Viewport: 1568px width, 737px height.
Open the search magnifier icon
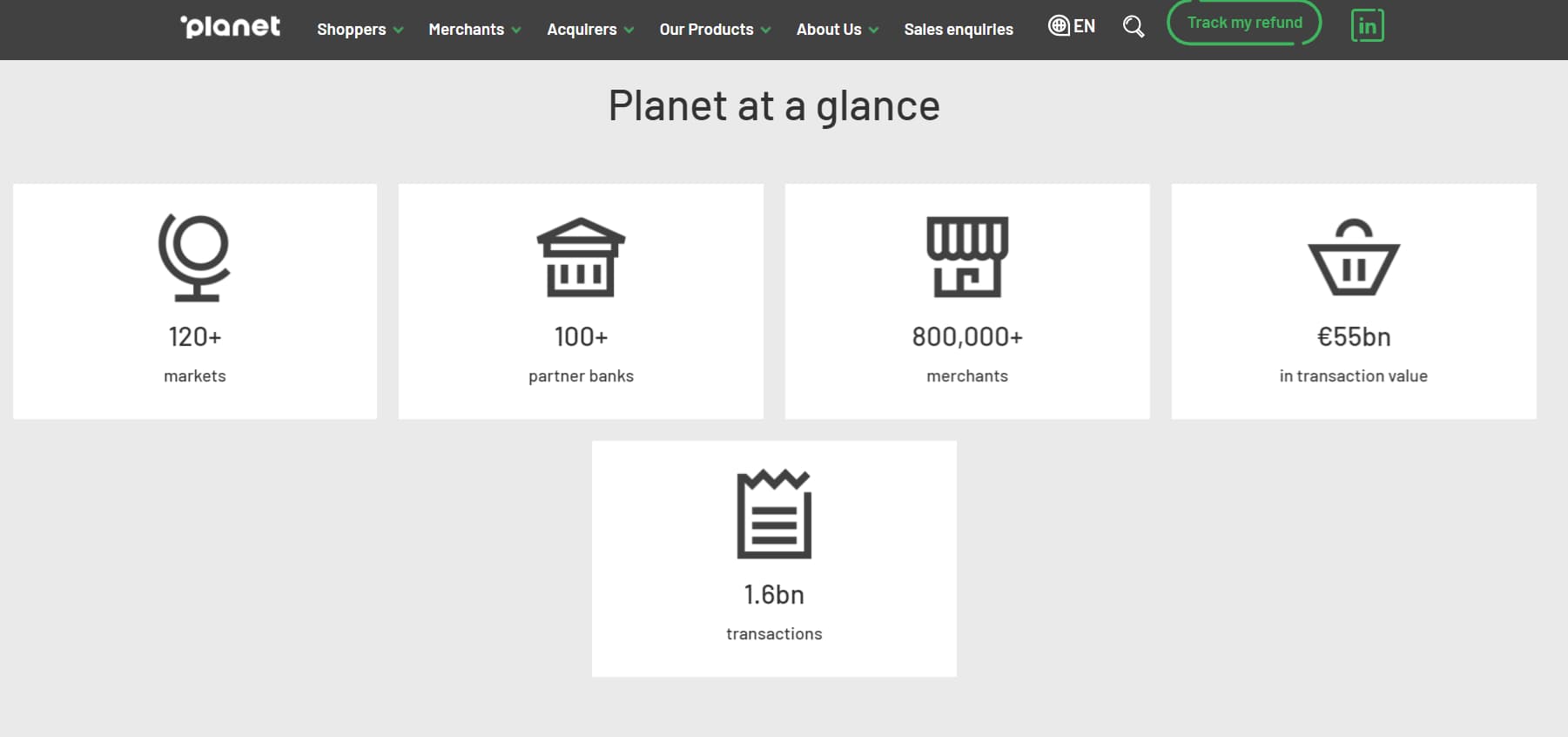[x=1134, y=26]
